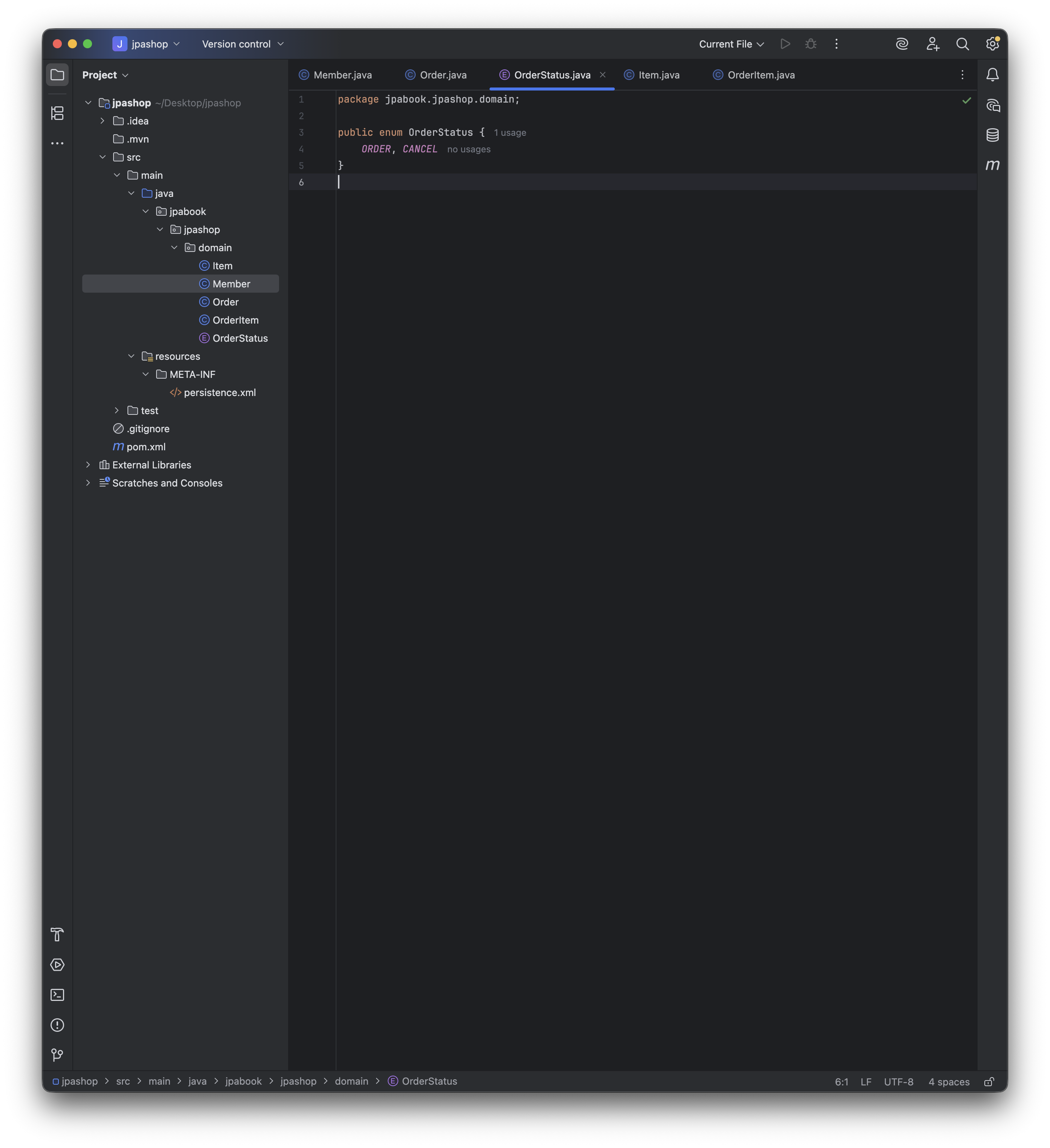
Task: Switch to the OrderItem.java tab
Action: [x=761, y=75]
